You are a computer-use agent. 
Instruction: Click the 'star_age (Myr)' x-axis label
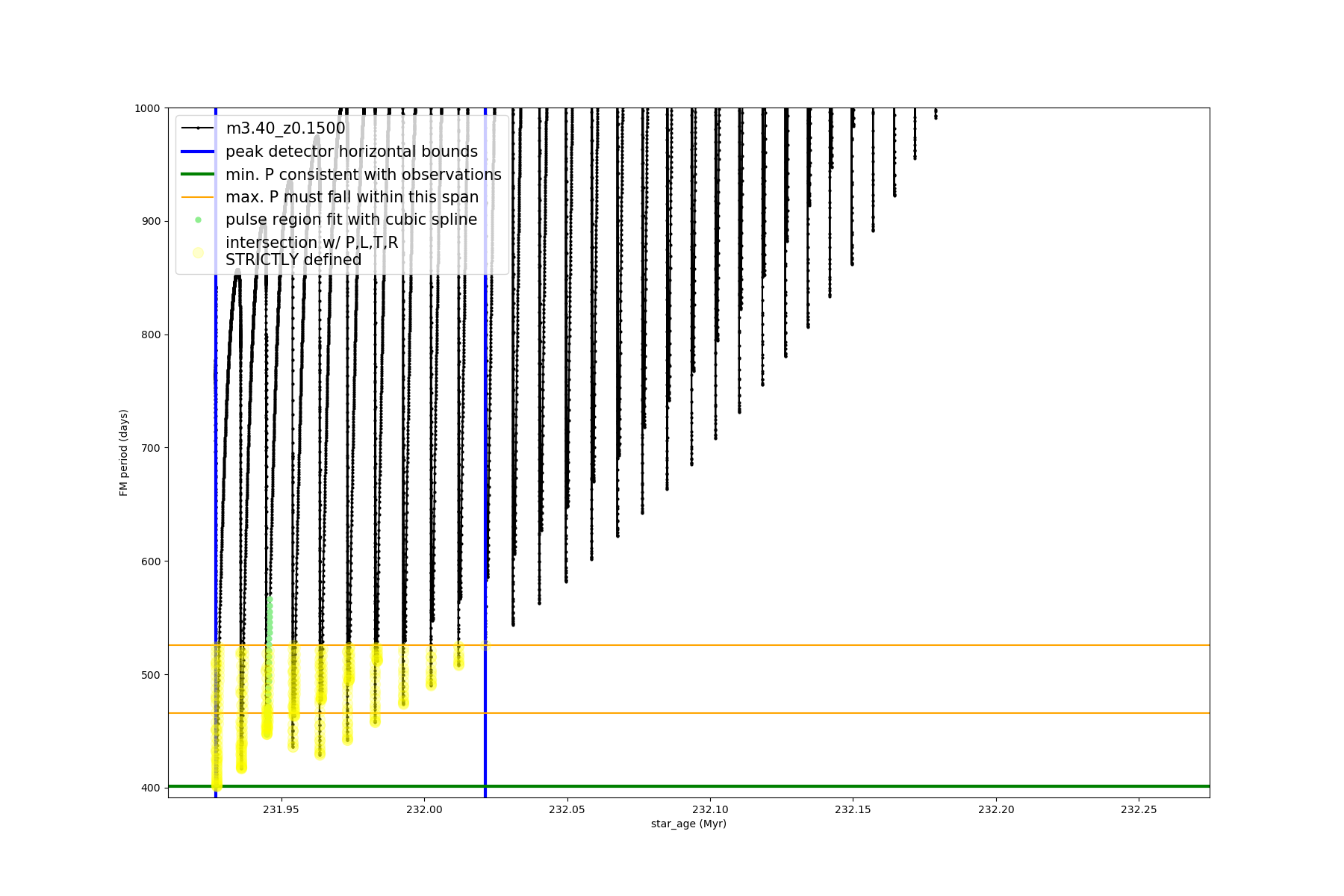pos(688,824)
